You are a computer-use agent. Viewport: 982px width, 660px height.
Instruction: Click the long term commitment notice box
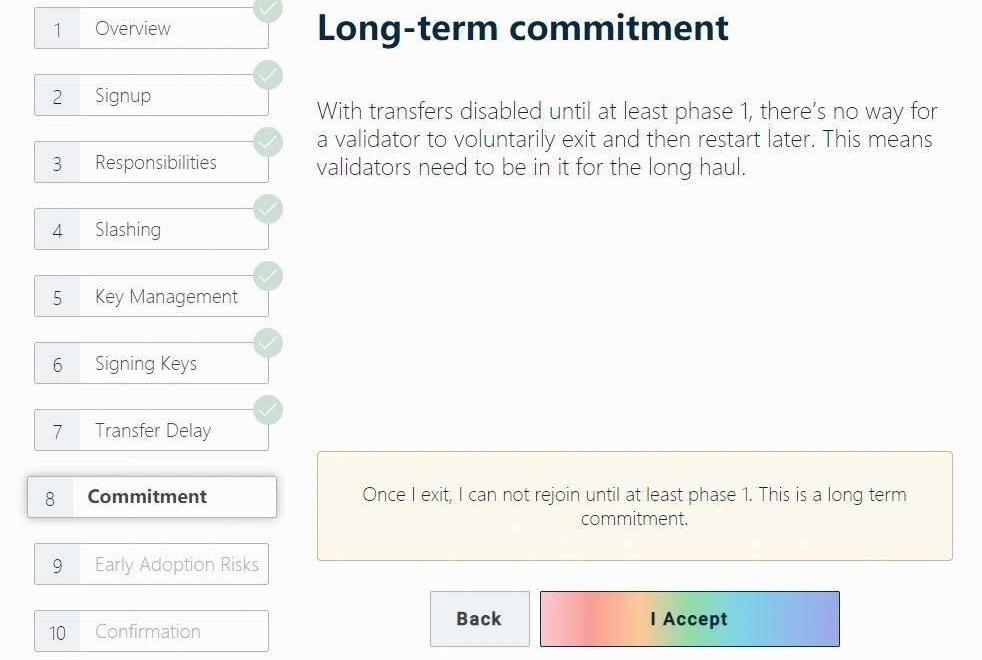coord(634,506)
